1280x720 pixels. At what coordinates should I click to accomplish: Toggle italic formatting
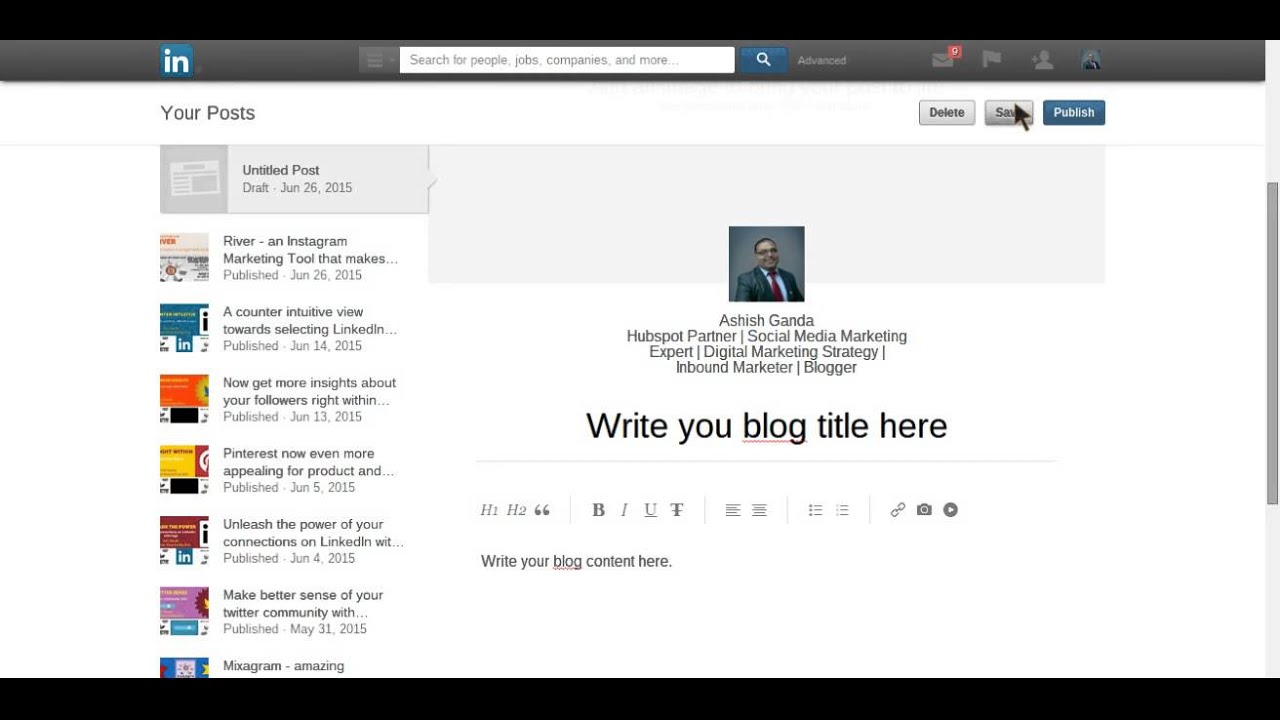click(x=624, y=510)
